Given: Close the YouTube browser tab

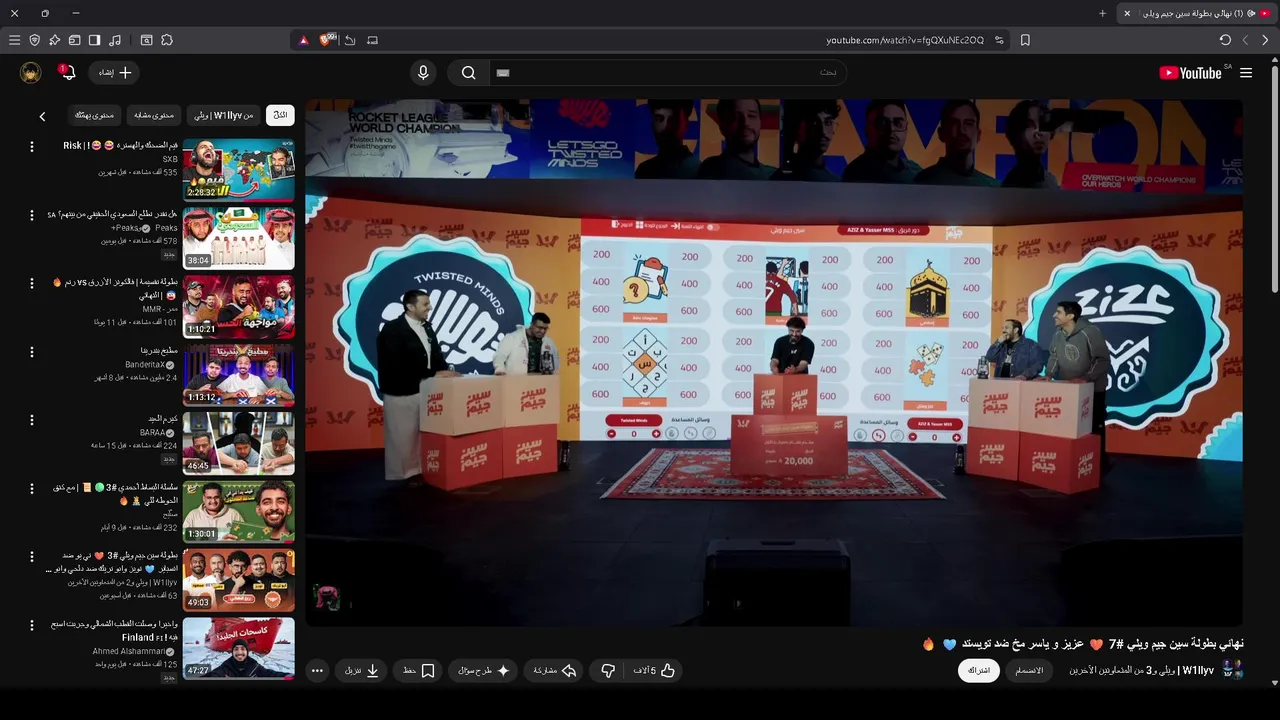Looking at the screenshot, I should [x=1127, y=13].
